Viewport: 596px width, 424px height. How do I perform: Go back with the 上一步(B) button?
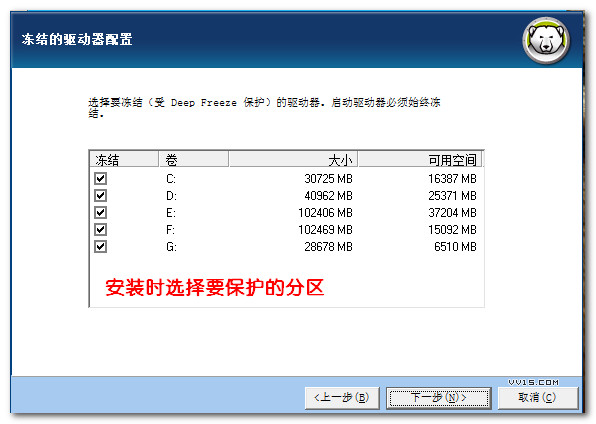[342, 398]
